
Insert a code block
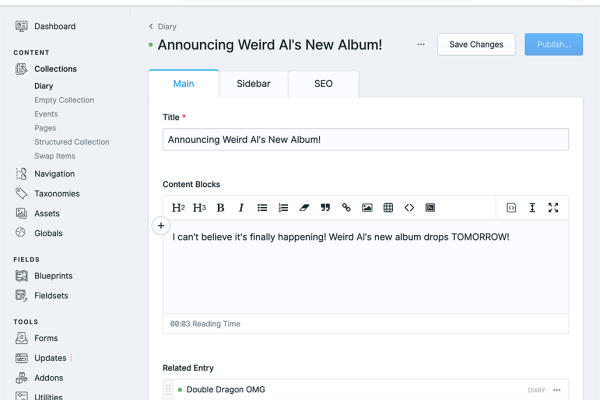coord(430,208)
